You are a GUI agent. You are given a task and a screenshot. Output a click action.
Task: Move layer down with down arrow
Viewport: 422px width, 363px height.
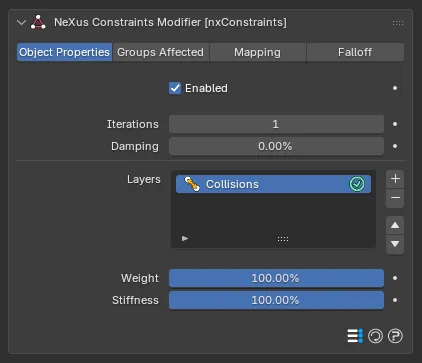point(395,244)
